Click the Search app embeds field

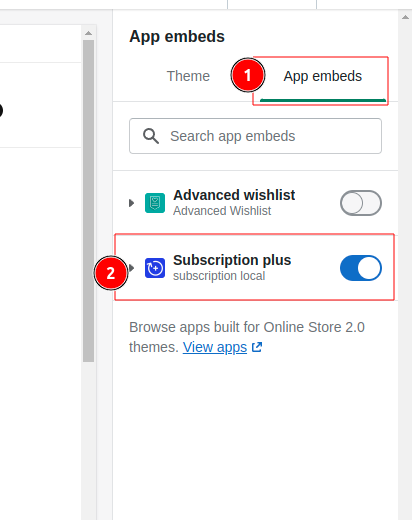tap(255, 136)
